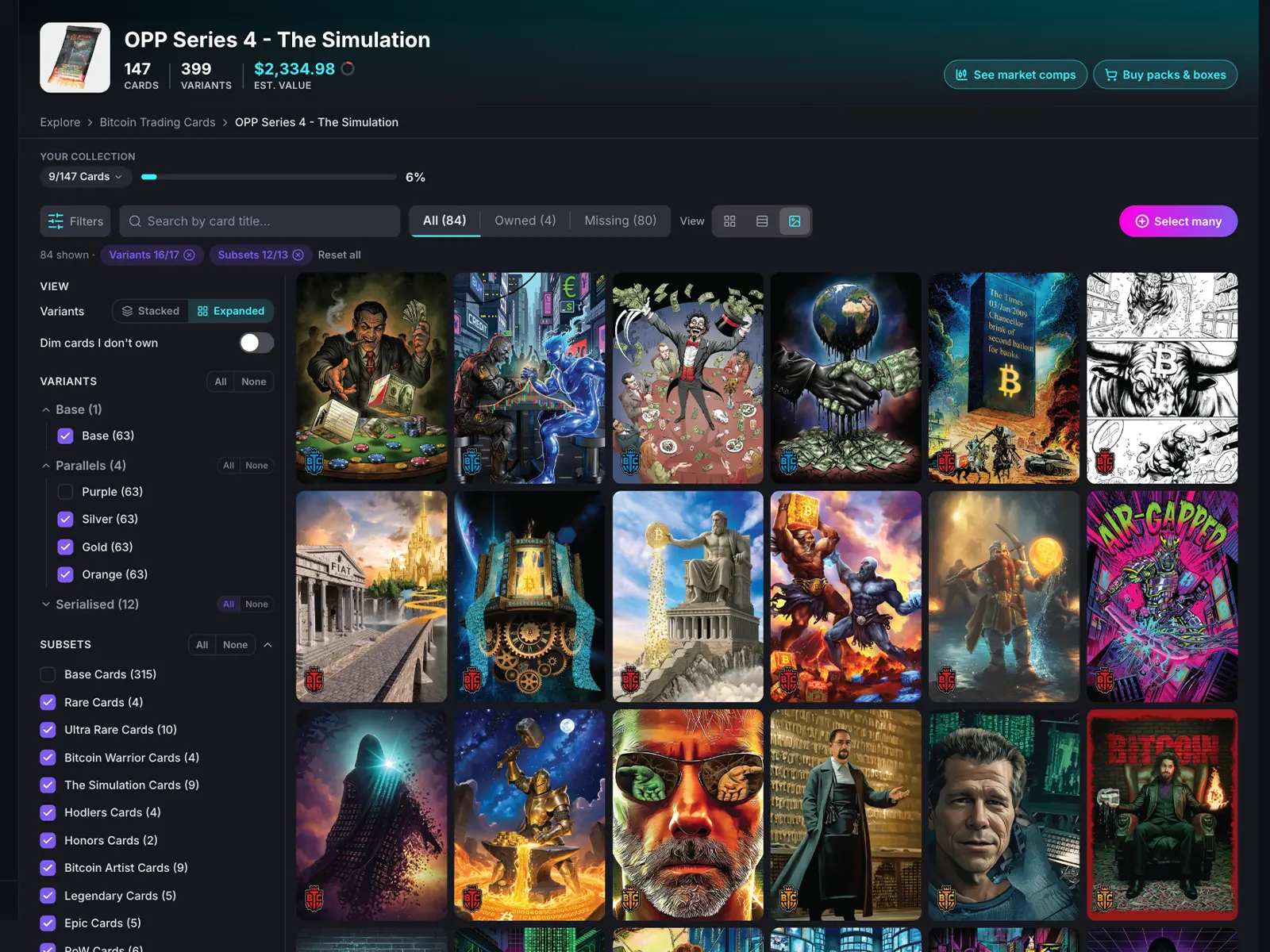Image resolution: width=1270 pixels, height=952 pixels.
Task: Open the grid view layout icon
Action: (x=729, y=221)
